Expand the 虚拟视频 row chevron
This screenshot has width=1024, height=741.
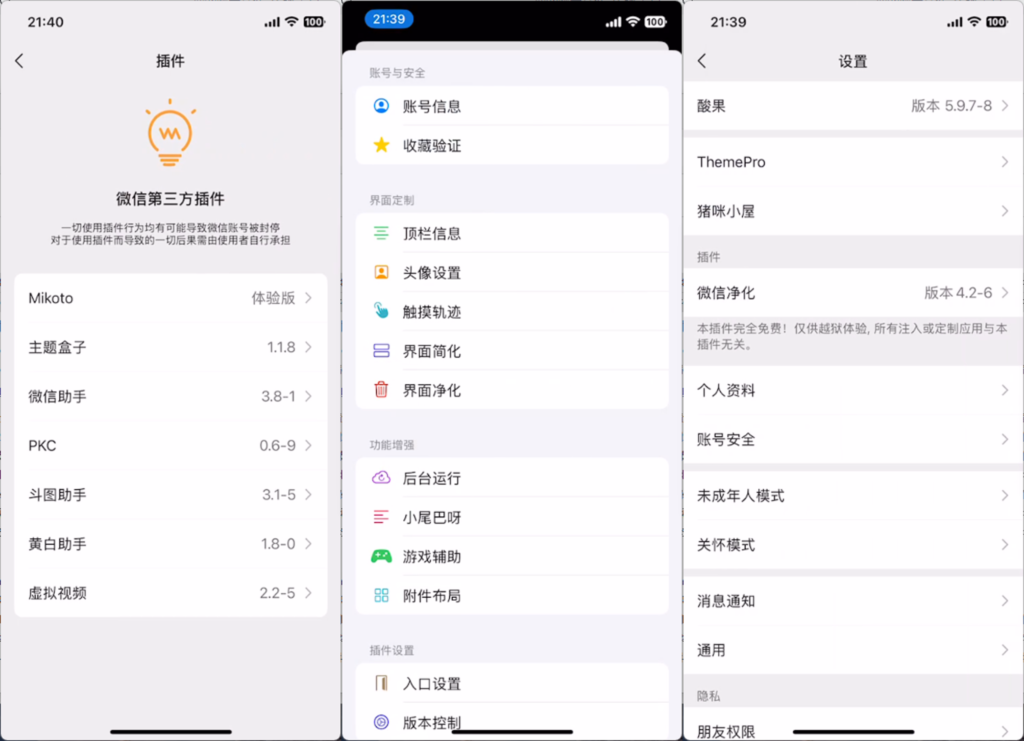click(x=309, y=593)
